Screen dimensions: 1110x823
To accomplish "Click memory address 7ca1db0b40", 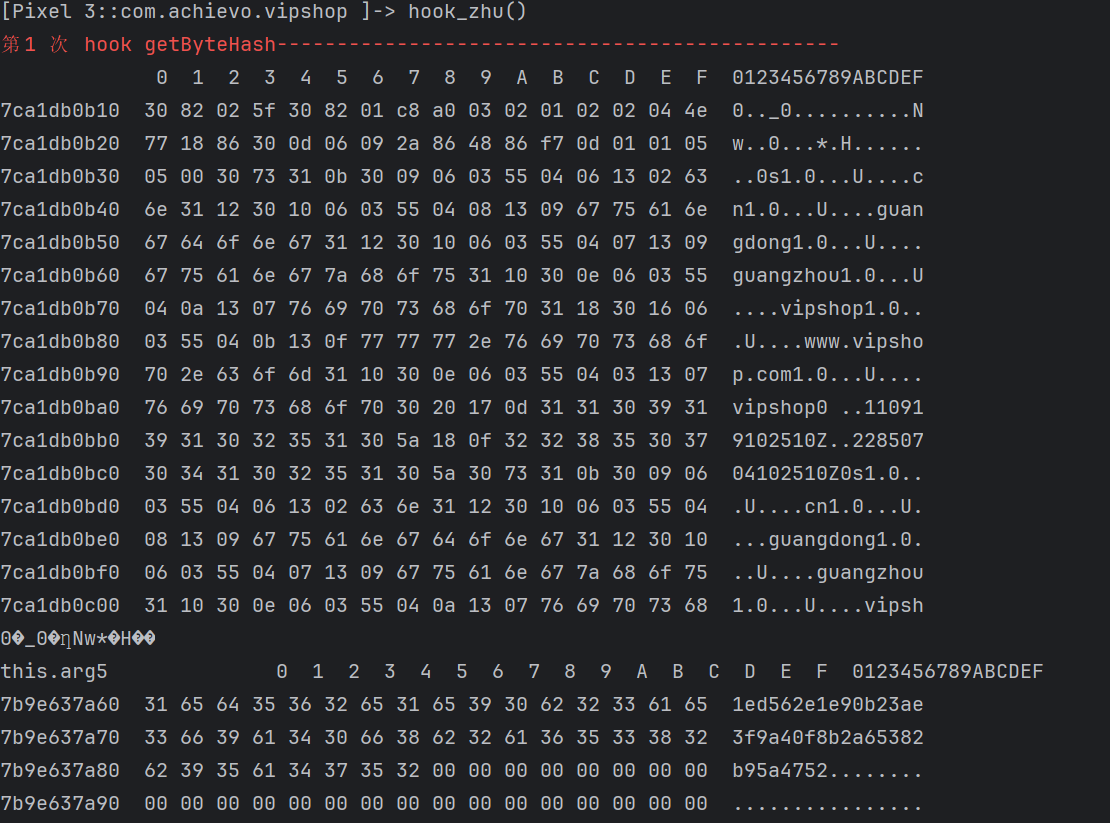I will (x=60, y=210).
